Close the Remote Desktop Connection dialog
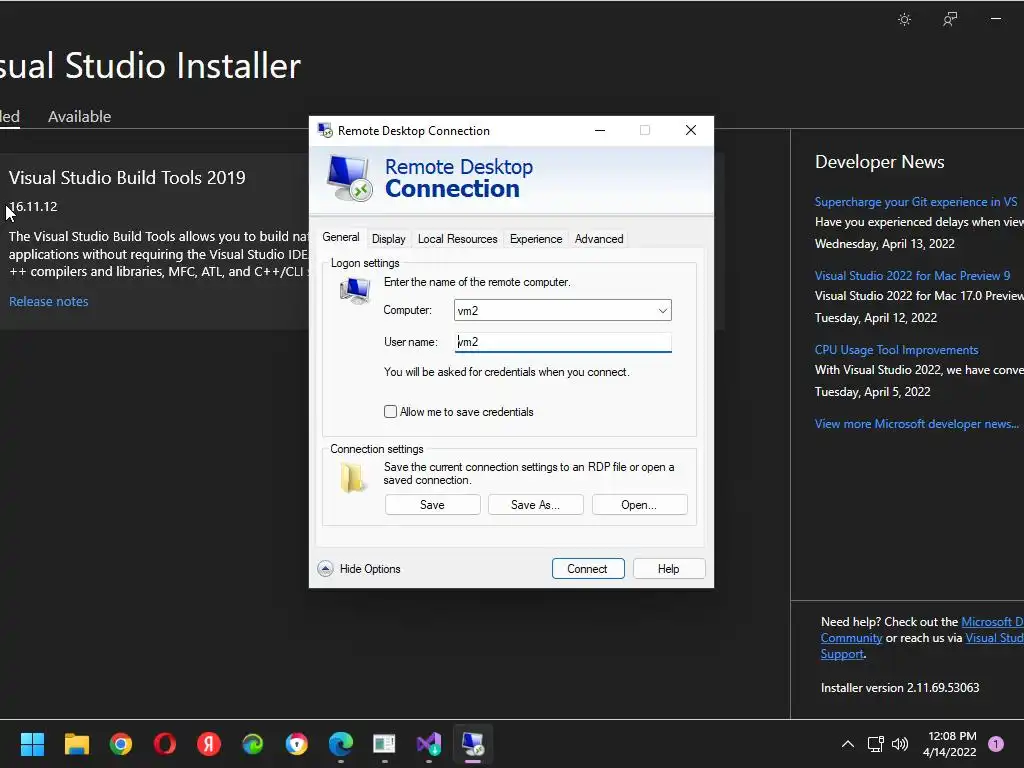The height and width of the screenshot is (768, 1024). click(691, 130)
